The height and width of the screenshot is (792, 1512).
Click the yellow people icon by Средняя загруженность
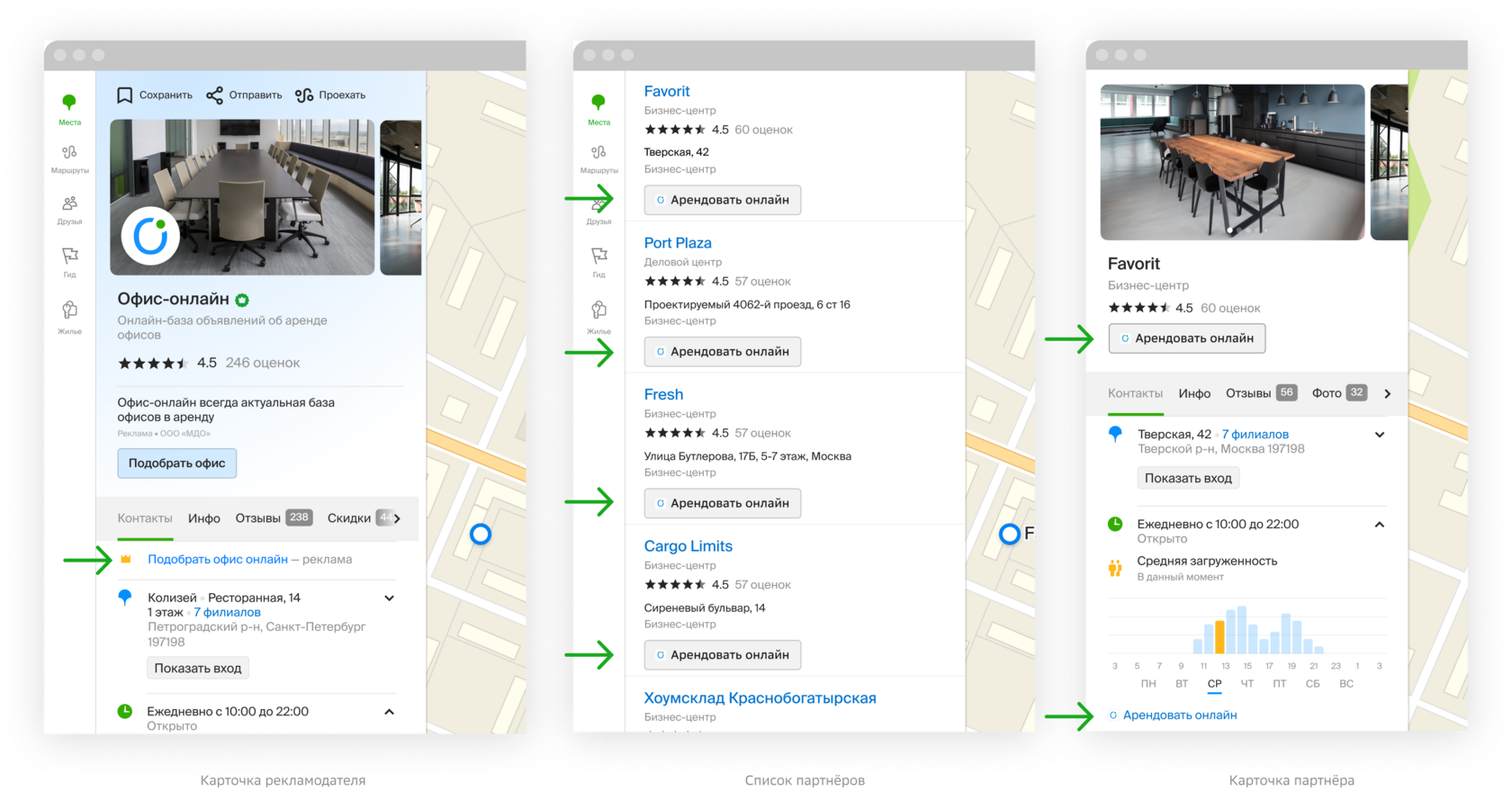pos(1115,568)
